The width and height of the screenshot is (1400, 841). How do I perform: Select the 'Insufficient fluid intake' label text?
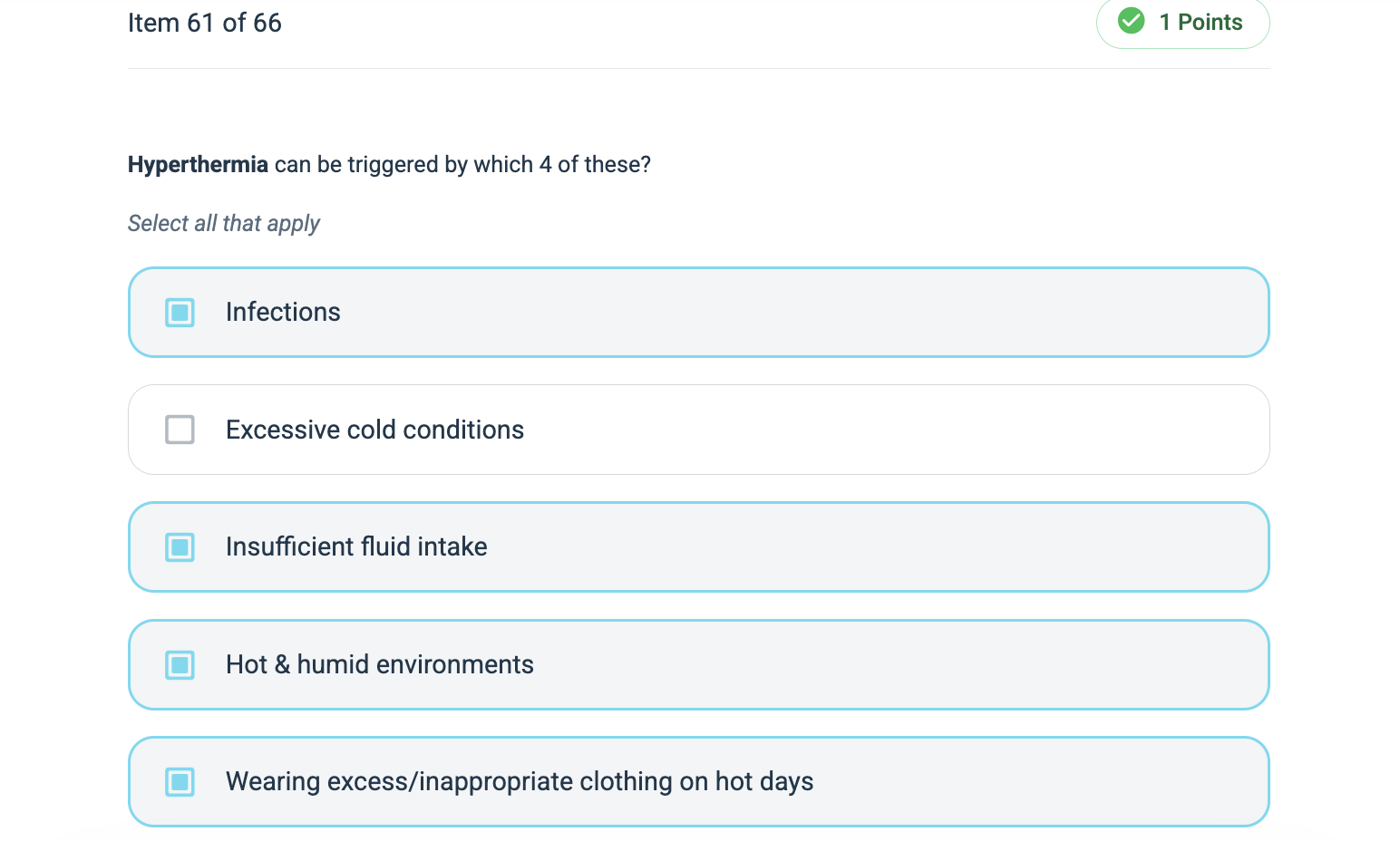pyautogui.click(x=356, y=547)
